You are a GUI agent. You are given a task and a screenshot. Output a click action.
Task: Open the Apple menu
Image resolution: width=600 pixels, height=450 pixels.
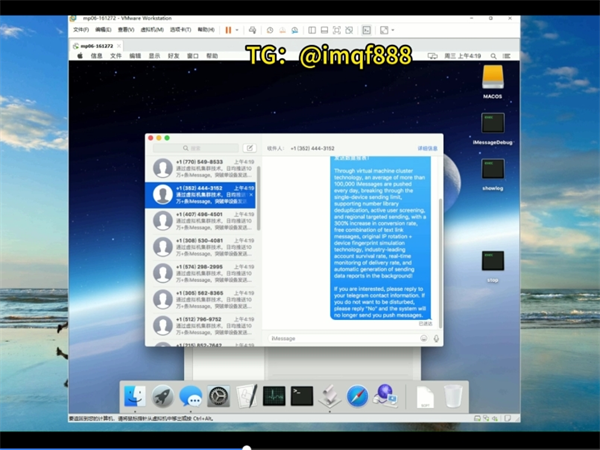click(x=79, y=56)
